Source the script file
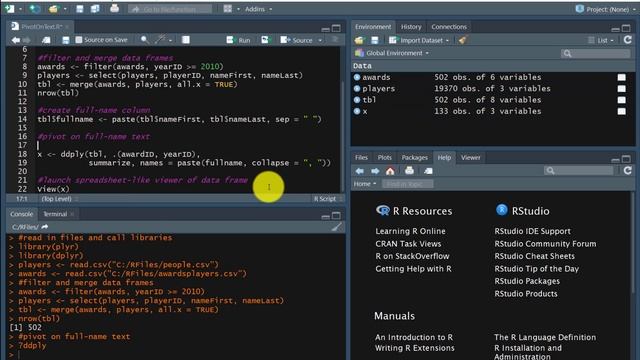Screen dimensions: 640x360 point(297,40)
